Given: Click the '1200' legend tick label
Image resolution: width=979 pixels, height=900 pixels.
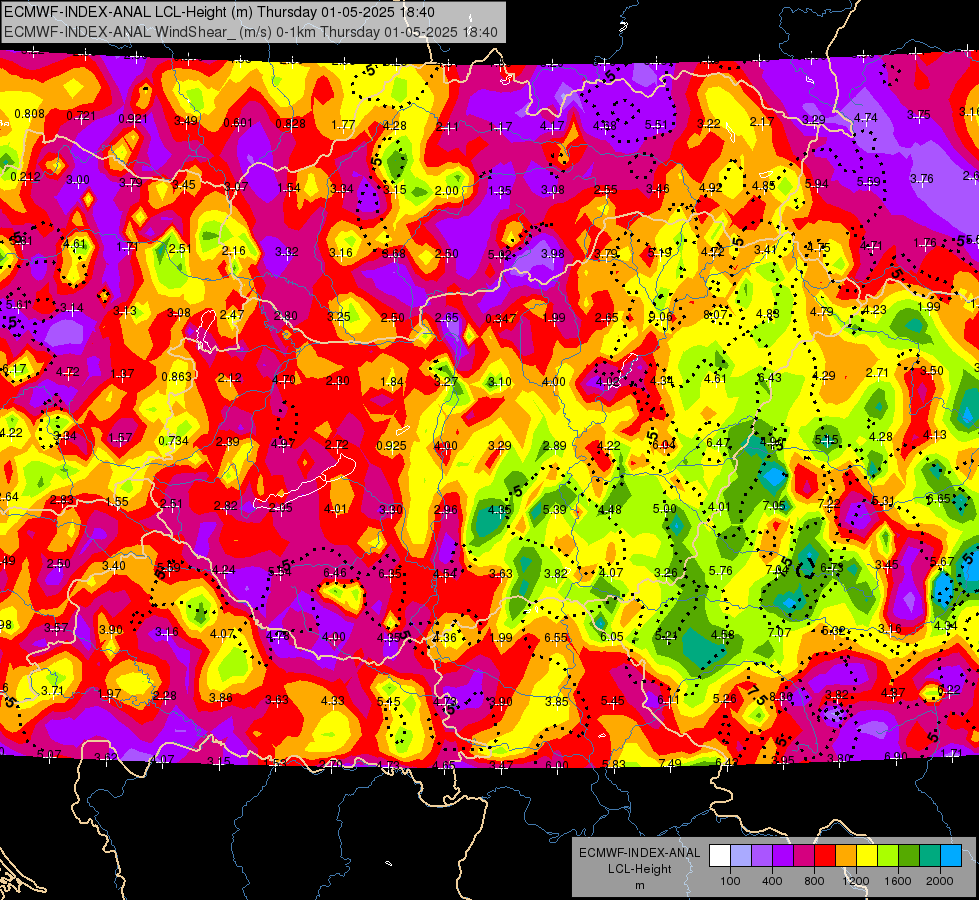Looking at the screenshot, I should tap(855, 881).
